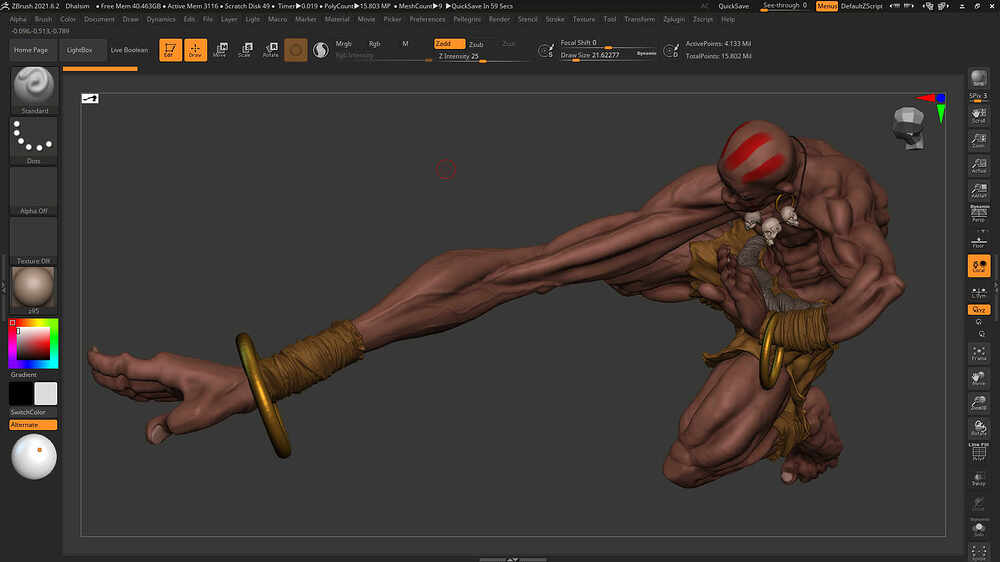Open the Zplugin menu
This screenshot has width=1000, height=562.
click(674, 19)
